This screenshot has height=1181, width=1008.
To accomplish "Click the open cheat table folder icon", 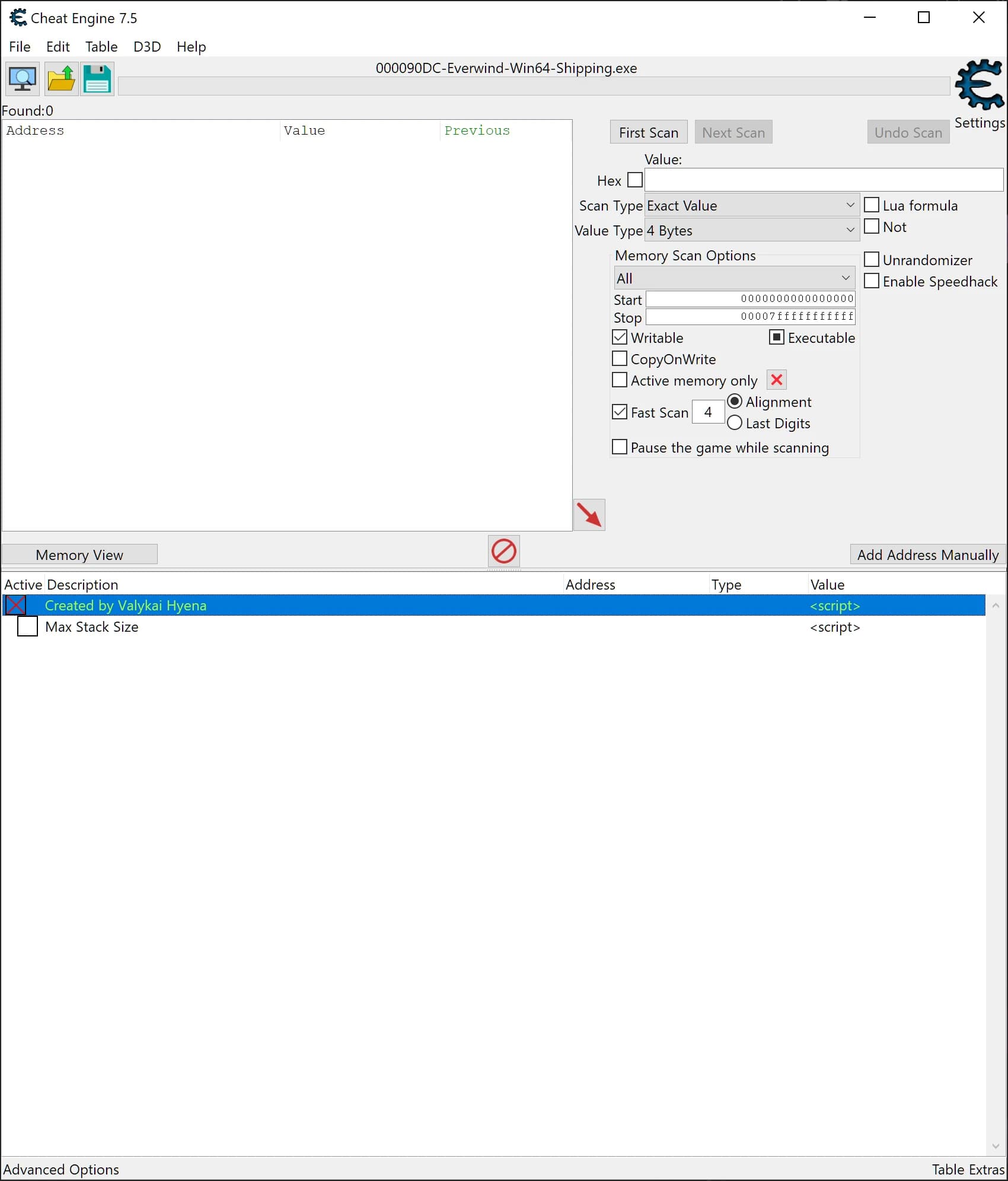I will [60, 79].
